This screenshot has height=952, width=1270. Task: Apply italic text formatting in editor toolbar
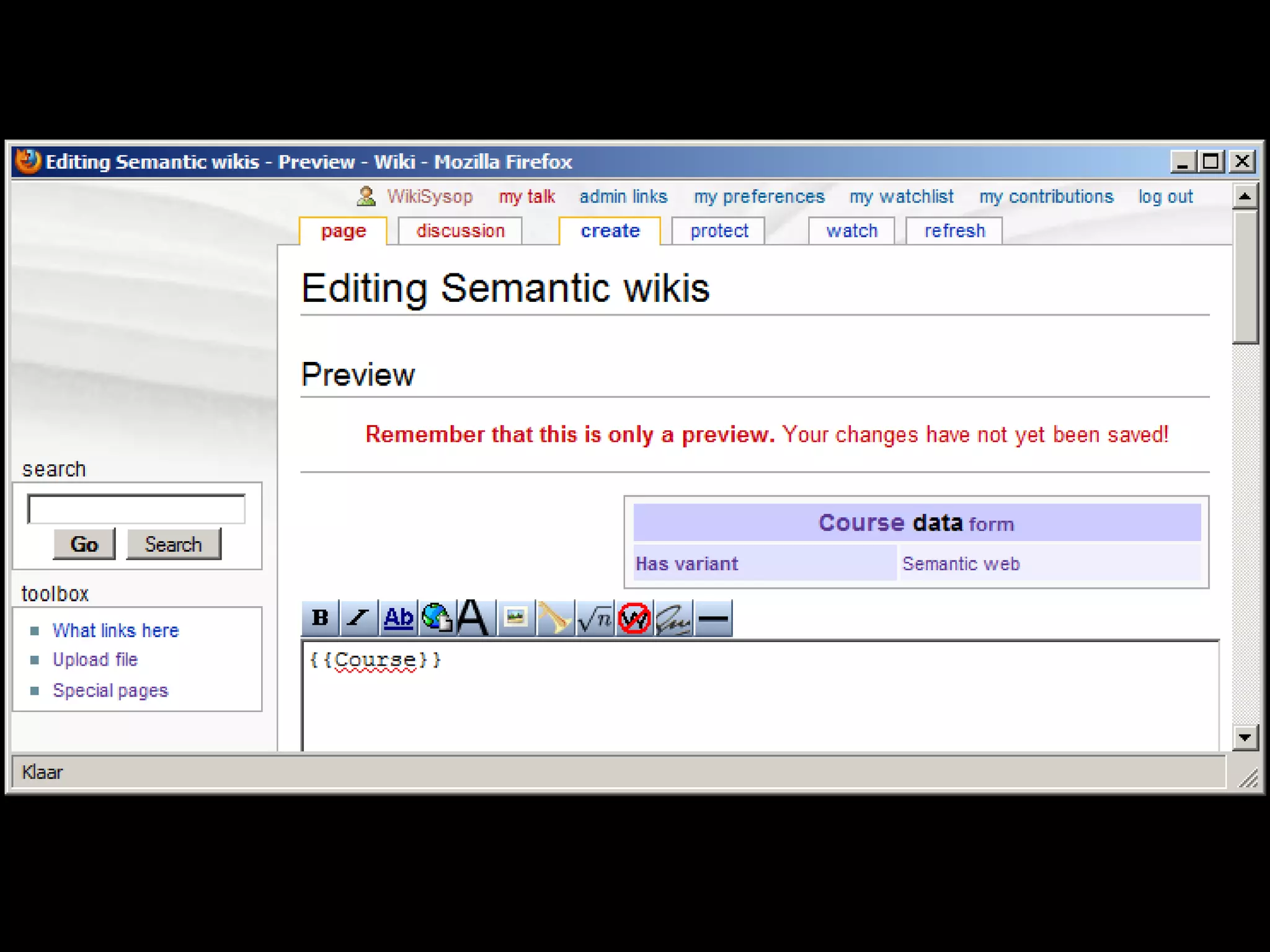pyautogui.click(x=359, y=618)
